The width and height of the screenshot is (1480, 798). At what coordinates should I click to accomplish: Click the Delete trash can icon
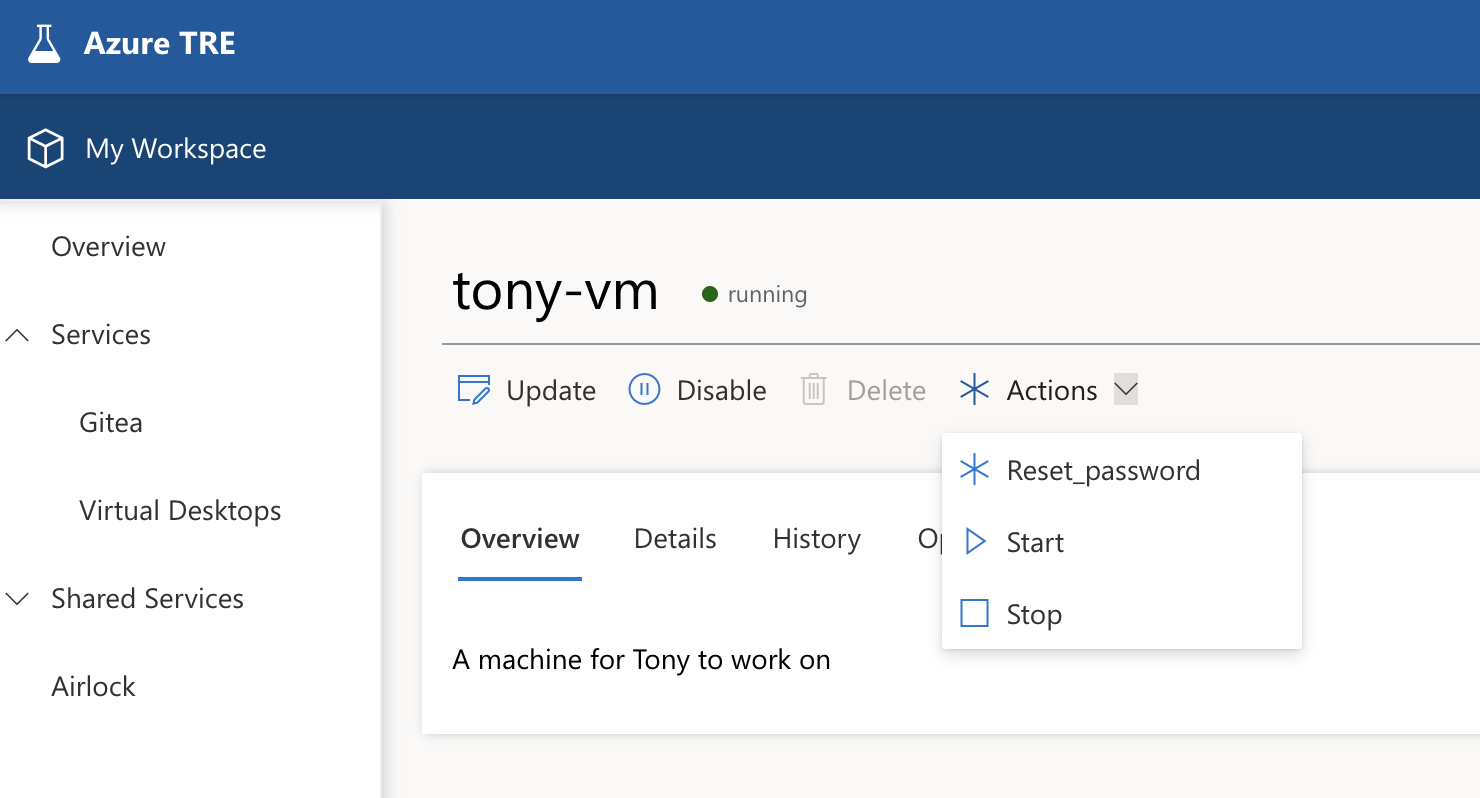[814, 390]
